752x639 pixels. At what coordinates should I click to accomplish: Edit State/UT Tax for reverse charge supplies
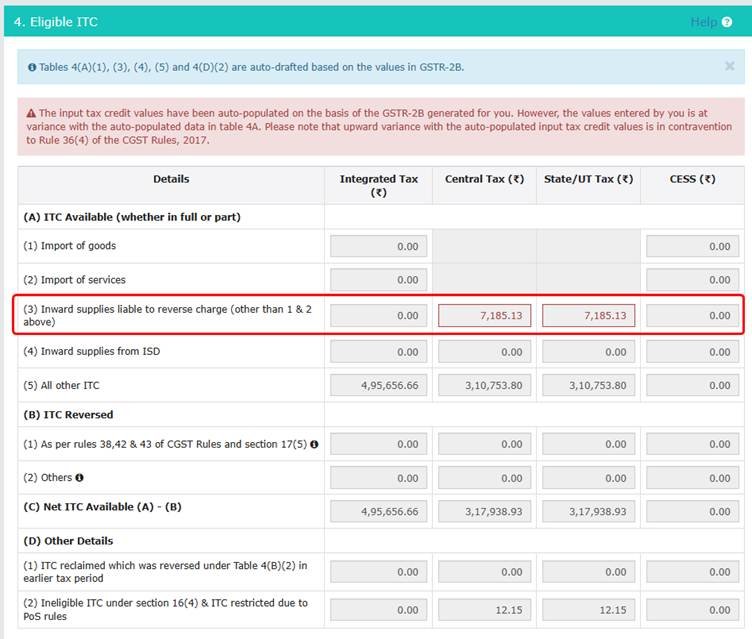(x=588, y=315)
